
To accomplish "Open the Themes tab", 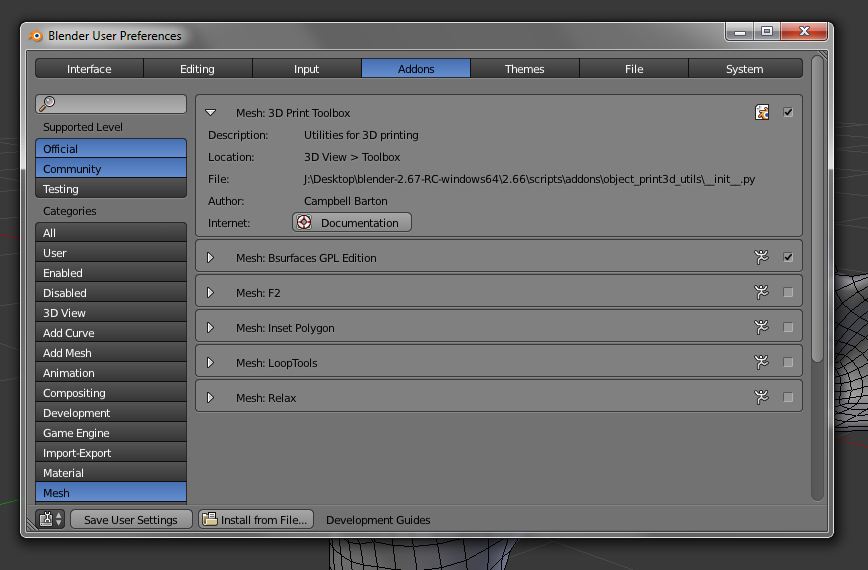I will (525, 69).
